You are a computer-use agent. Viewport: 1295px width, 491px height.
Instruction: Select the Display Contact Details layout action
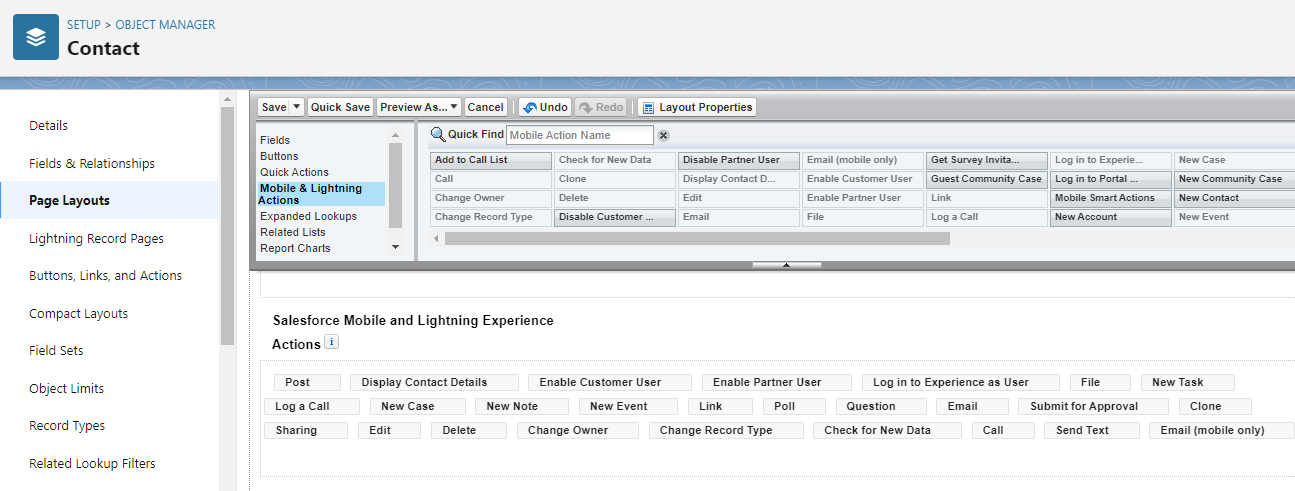click(x=435, y=382)
